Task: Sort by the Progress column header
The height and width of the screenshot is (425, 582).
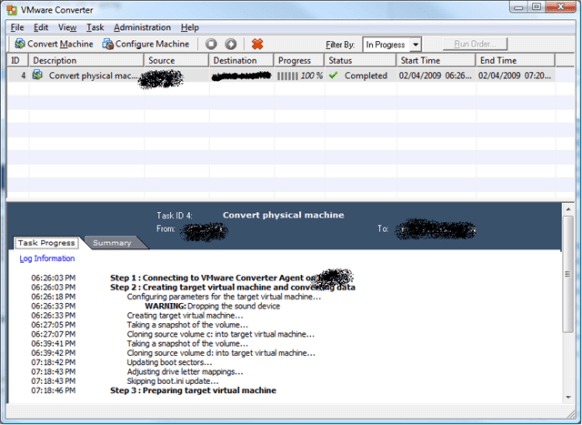Action: [299, 60]
